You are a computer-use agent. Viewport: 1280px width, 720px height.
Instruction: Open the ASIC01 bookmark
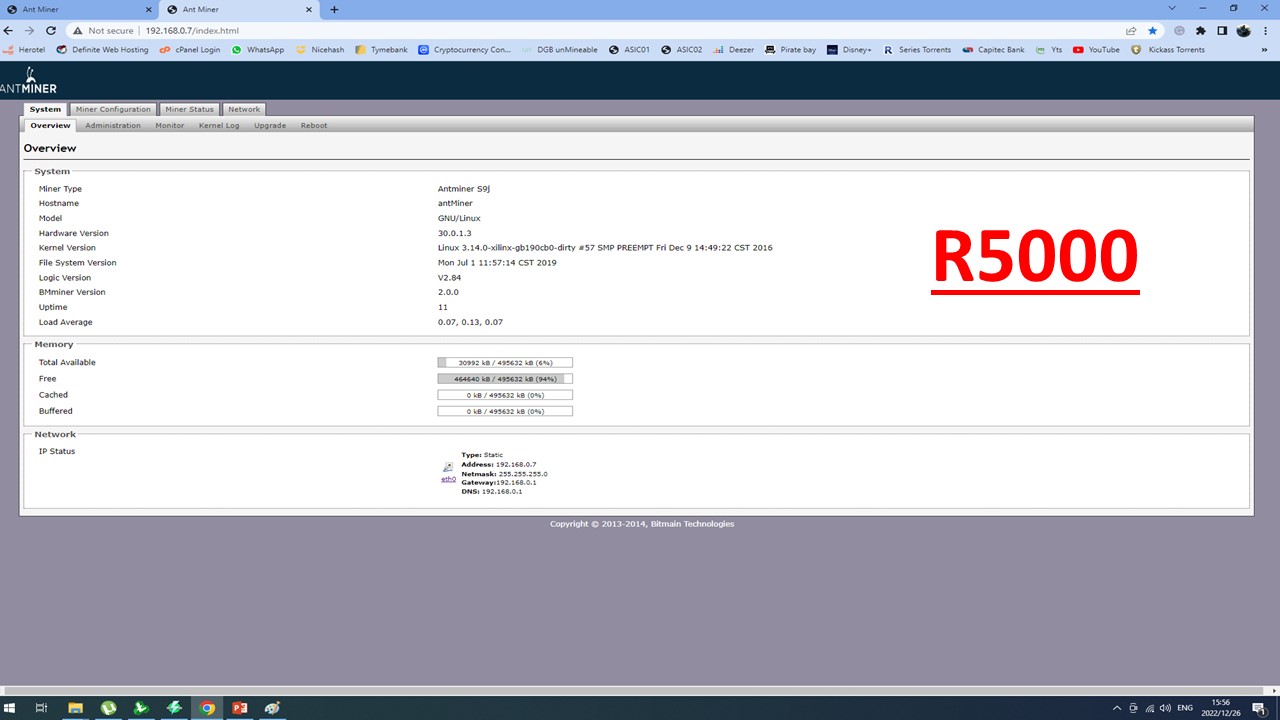coord(629,50)
